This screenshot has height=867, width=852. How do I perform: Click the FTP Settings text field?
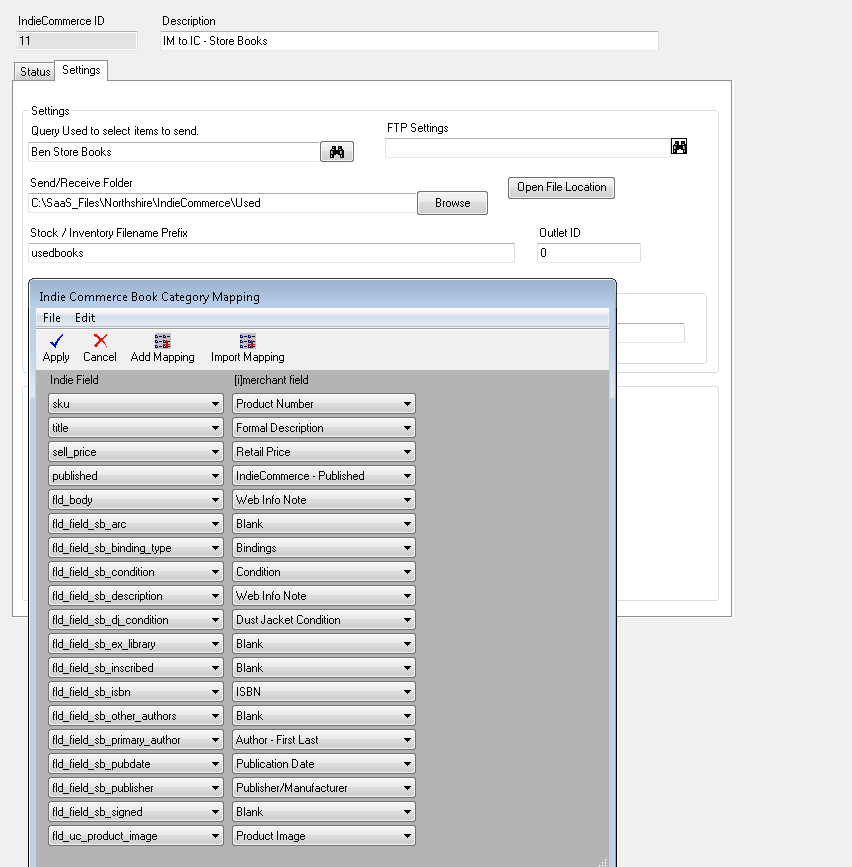pyautogui.click(x=528, y=148)
